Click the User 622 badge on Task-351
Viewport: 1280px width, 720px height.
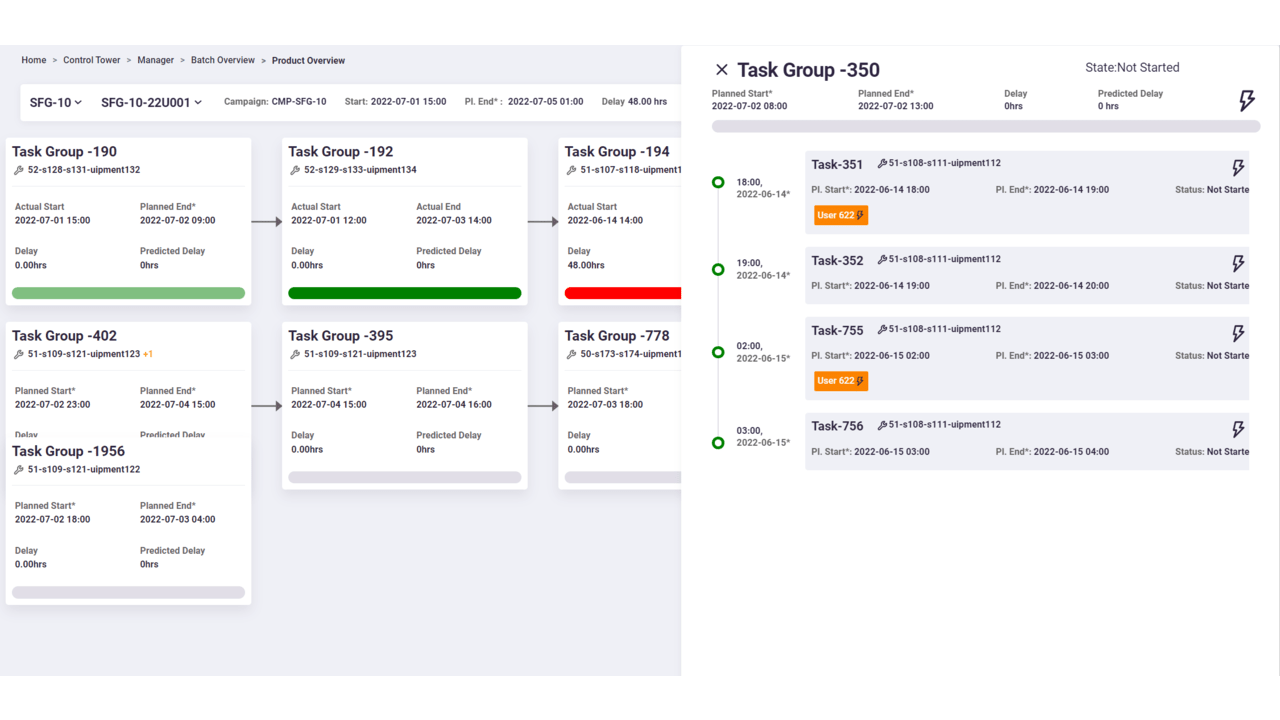(x=841, y=215)
